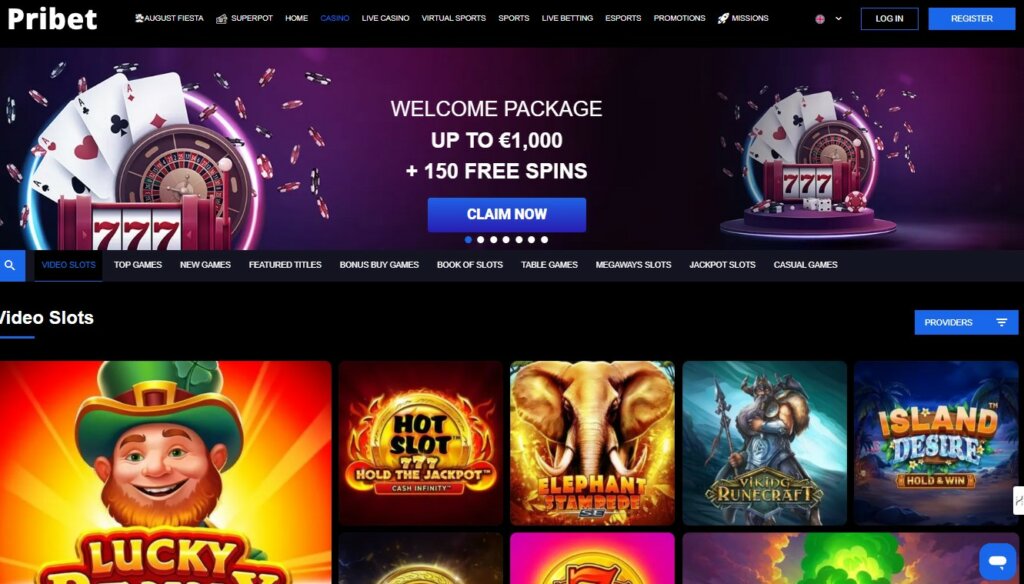
Task: Select the last banner carousel dot
Action: tap(545, 240)
